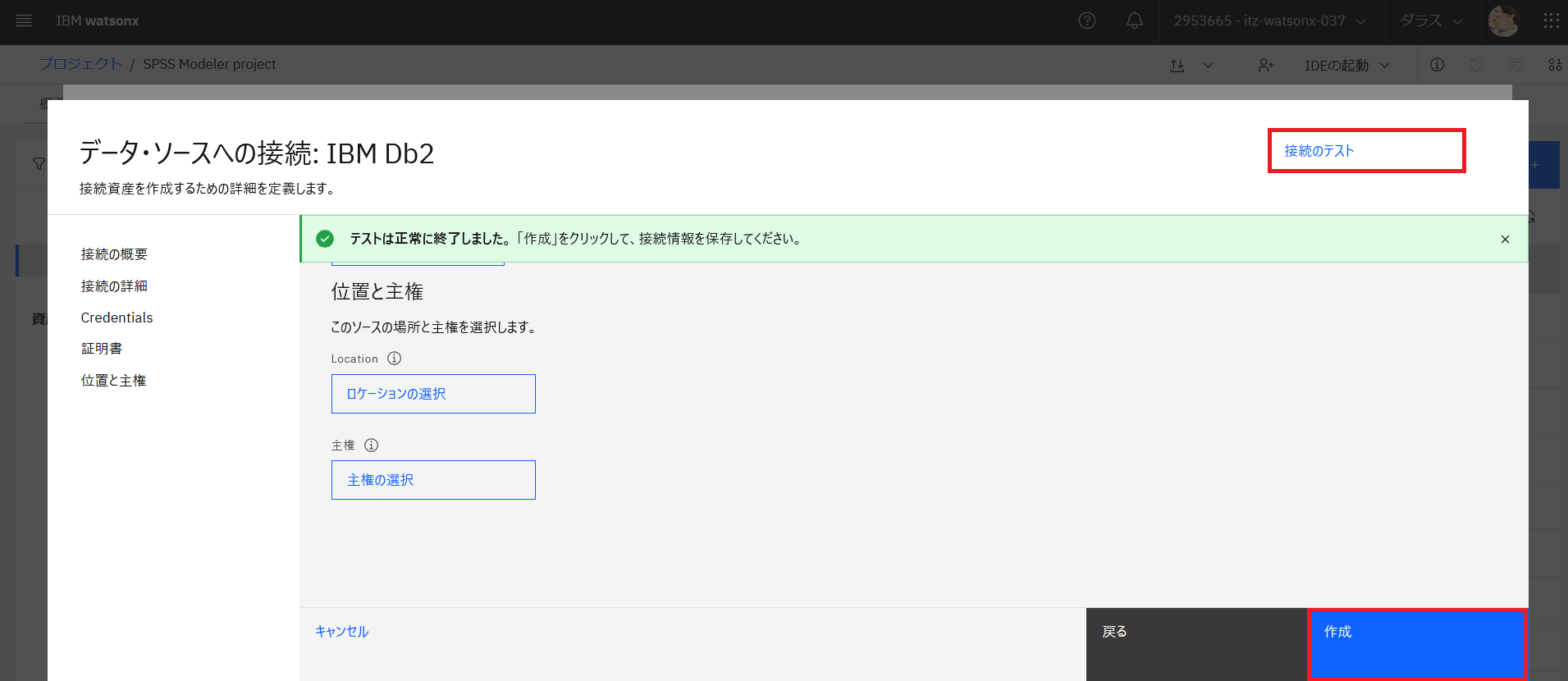Click the プロジェクト breadcrumb link
The image size is (1568, 681).
tap(80, 64)
